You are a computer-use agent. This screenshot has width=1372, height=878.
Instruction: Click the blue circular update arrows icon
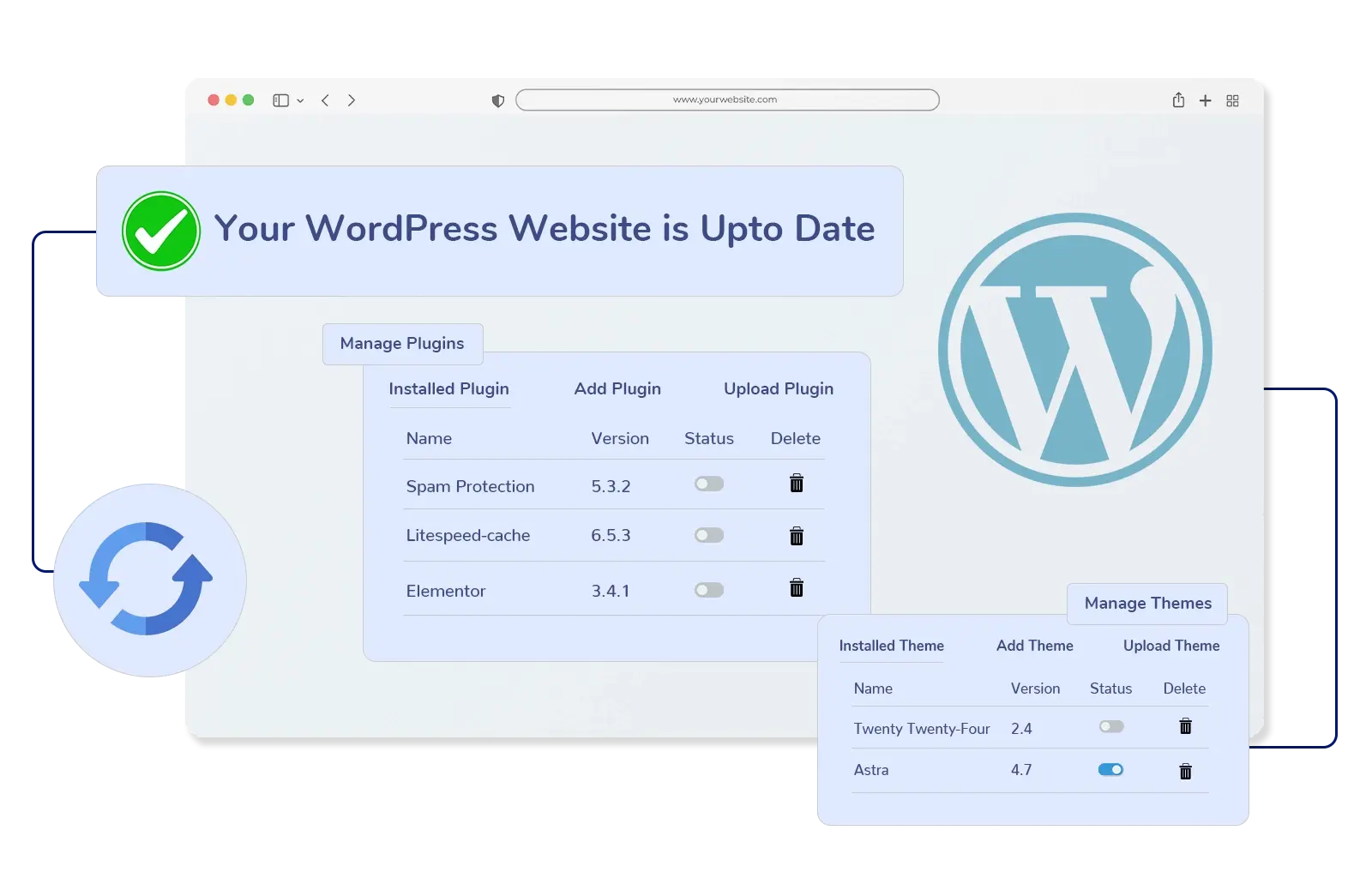(147, 579)
